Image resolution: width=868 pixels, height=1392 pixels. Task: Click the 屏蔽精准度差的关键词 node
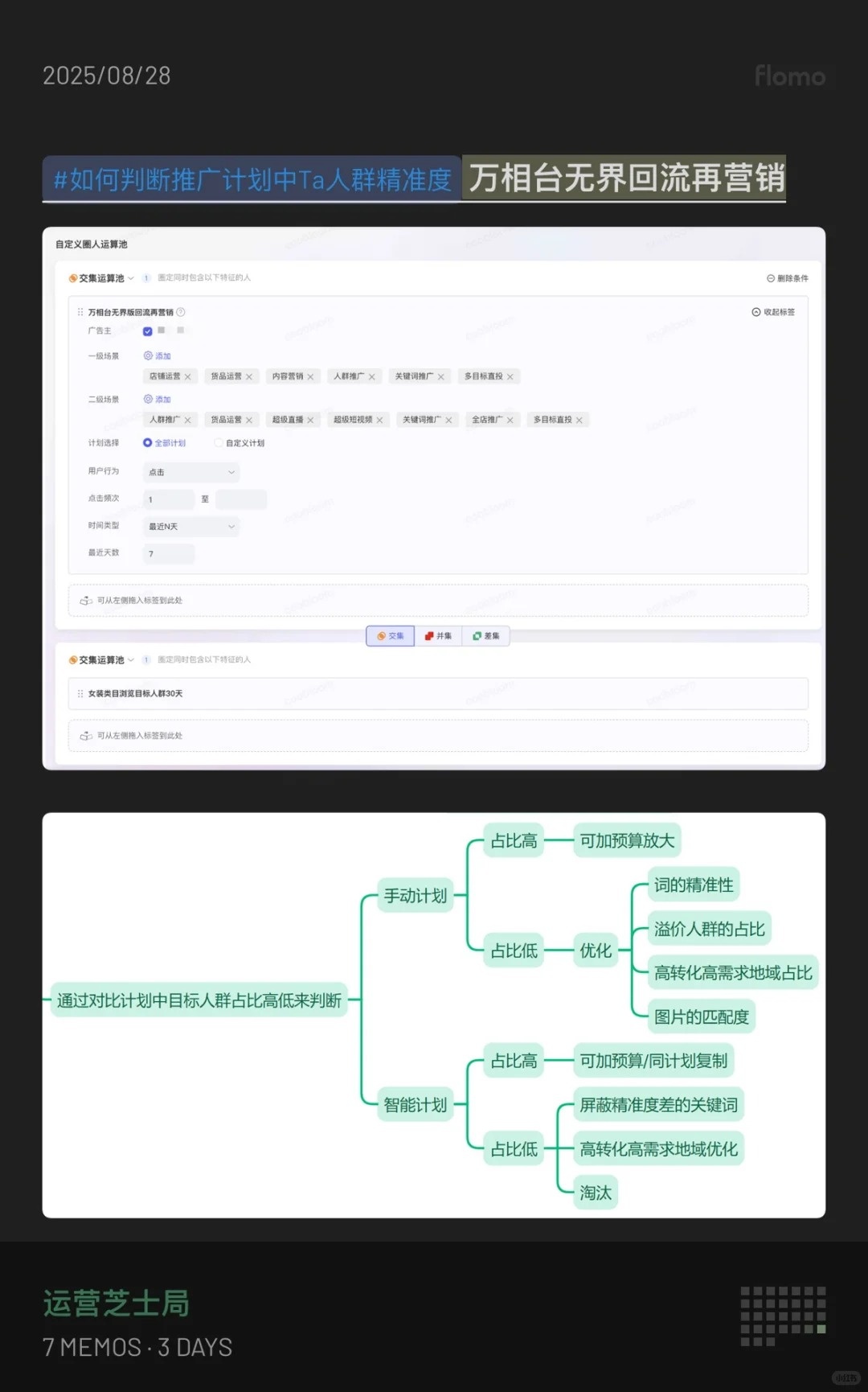(659, 1105)
